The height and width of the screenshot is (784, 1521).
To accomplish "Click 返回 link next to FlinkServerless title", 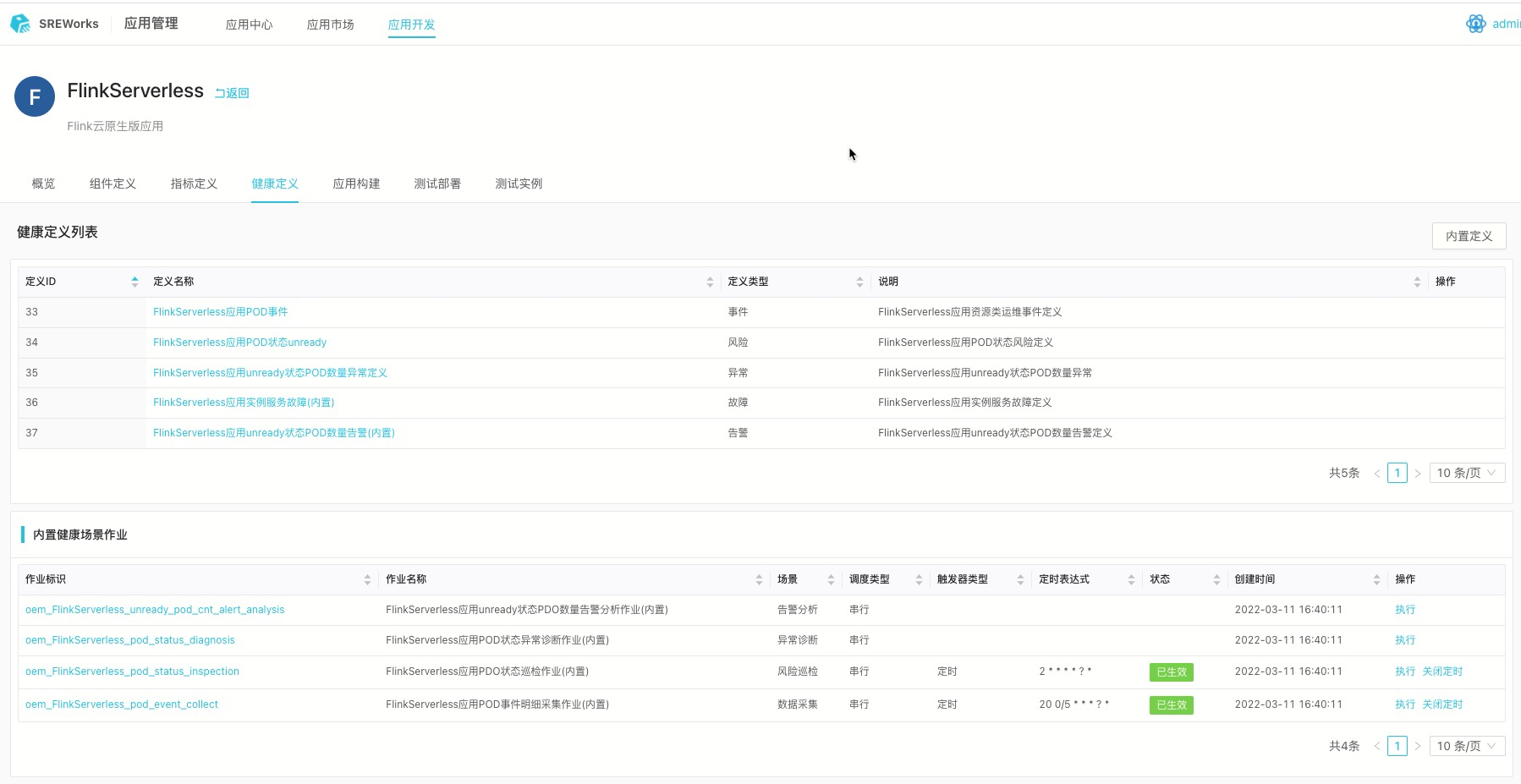I will pyautogui.click(x=232, y=93).
